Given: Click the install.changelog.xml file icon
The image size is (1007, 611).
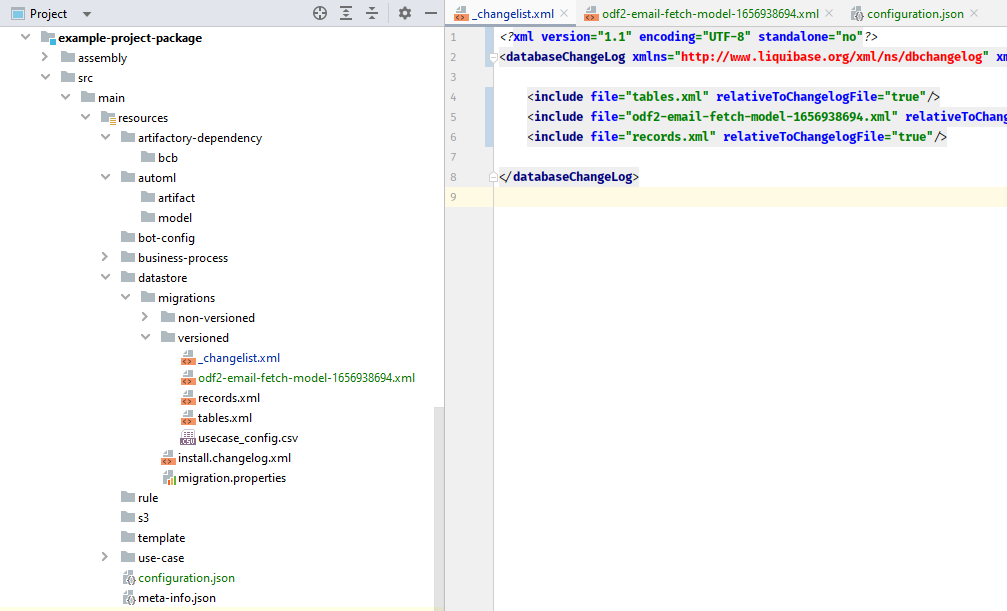Looking at the screenshot, I should [x=168, y=457].
